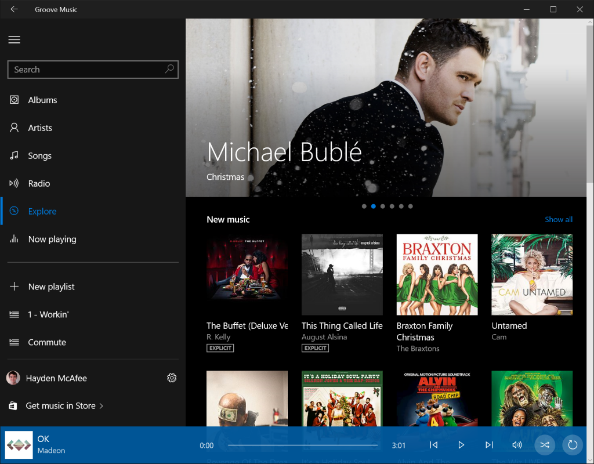Open Artists in the sidebar
The height and width of the screenshot is (464, 594).
93,128
